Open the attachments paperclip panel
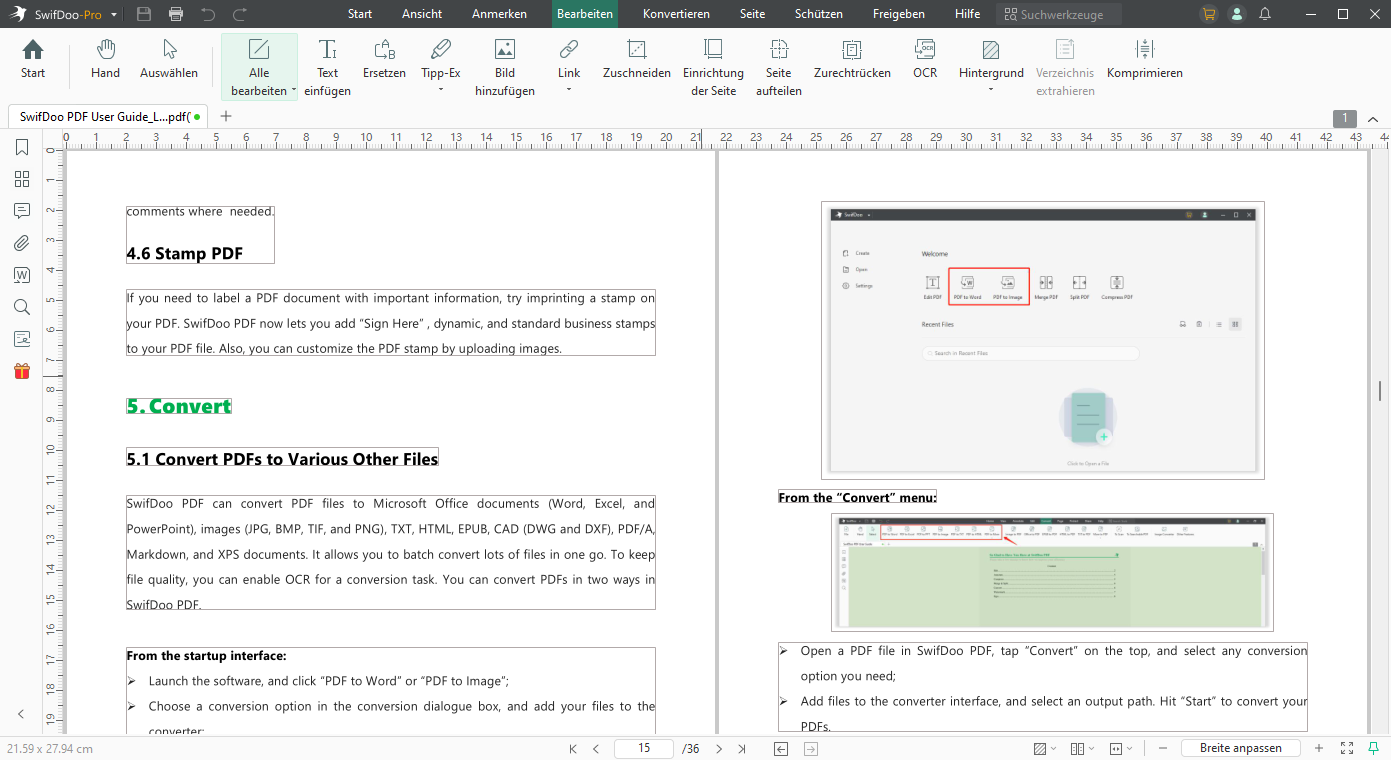The height and width of the screenshot is (760, 1391). coord(22,243)
